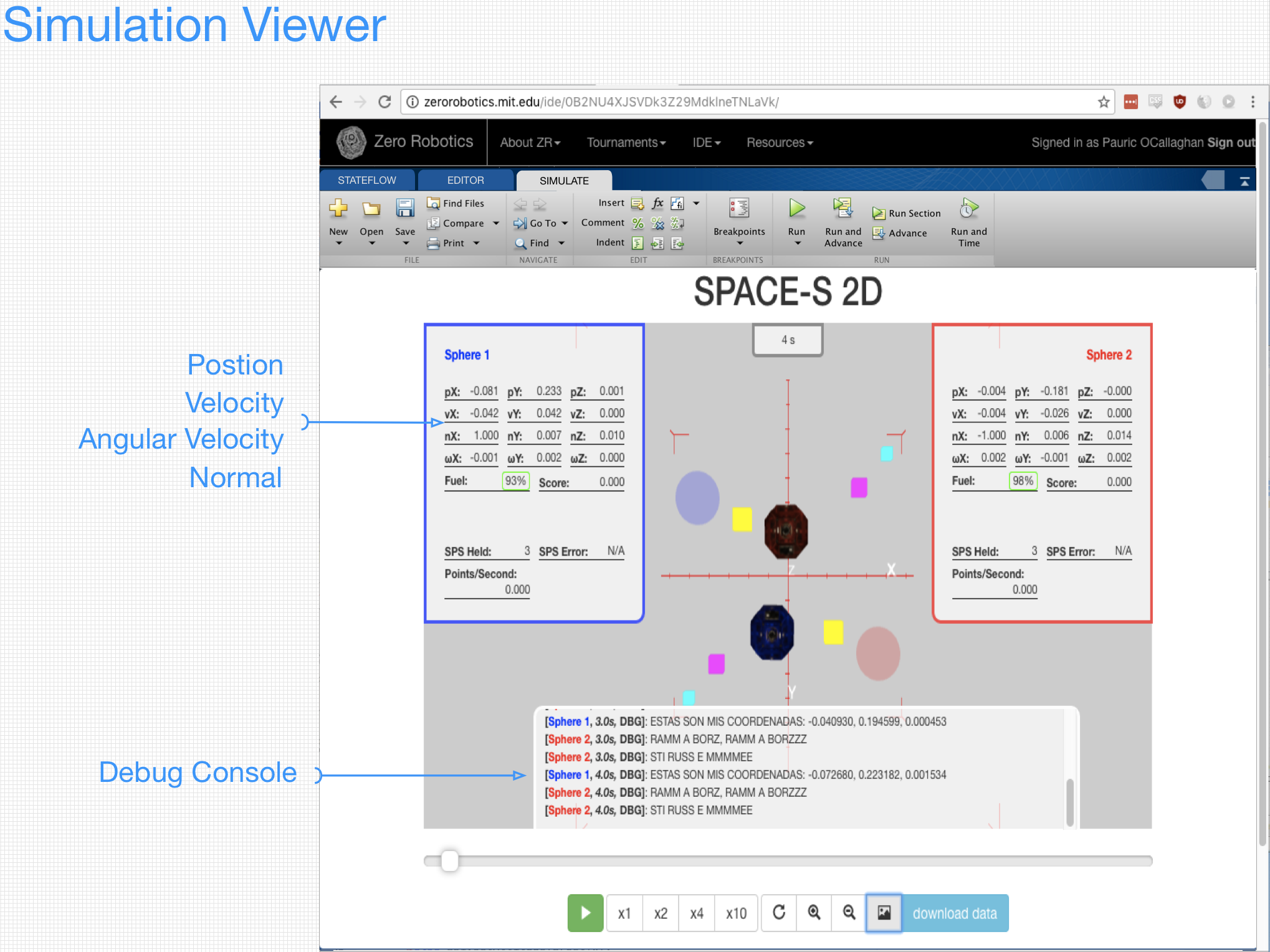Click the green play simulation button
1270x952 pixels.
point(585,913)
